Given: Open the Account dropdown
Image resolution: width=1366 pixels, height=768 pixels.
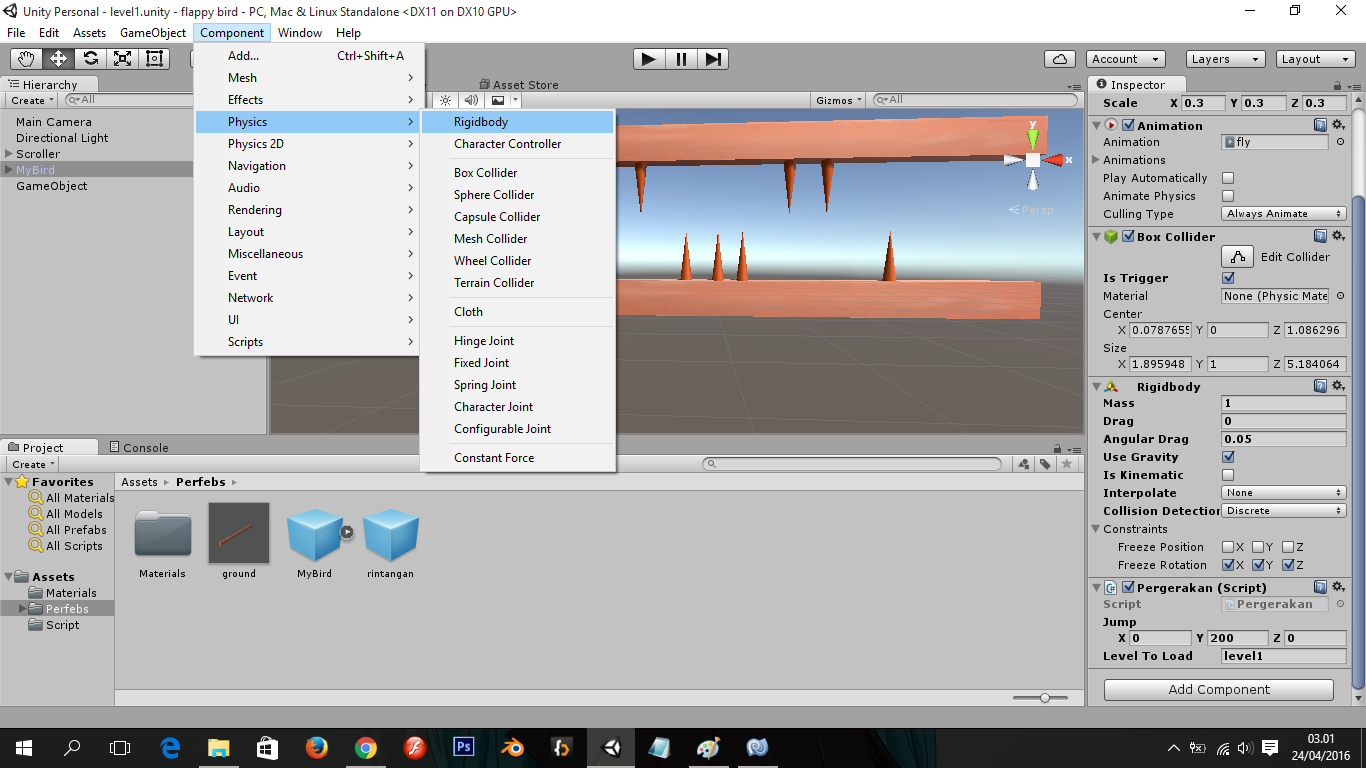Looking at the screenshot, I should 1126,59.
